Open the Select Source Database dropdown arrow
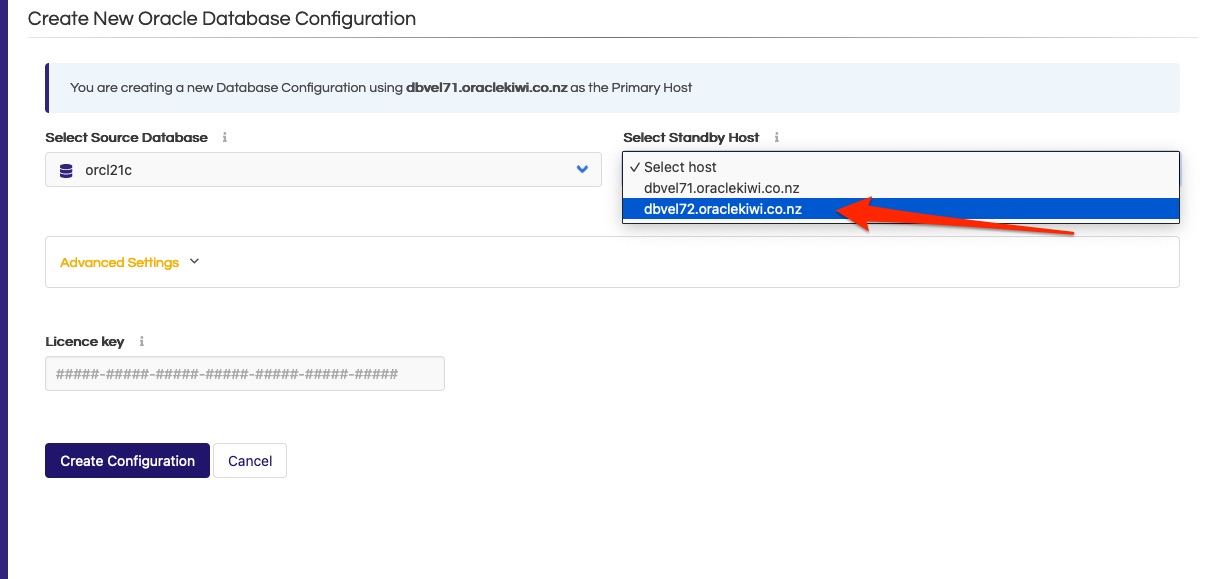This screenshot has height=579, width=1208. [582, 170]
